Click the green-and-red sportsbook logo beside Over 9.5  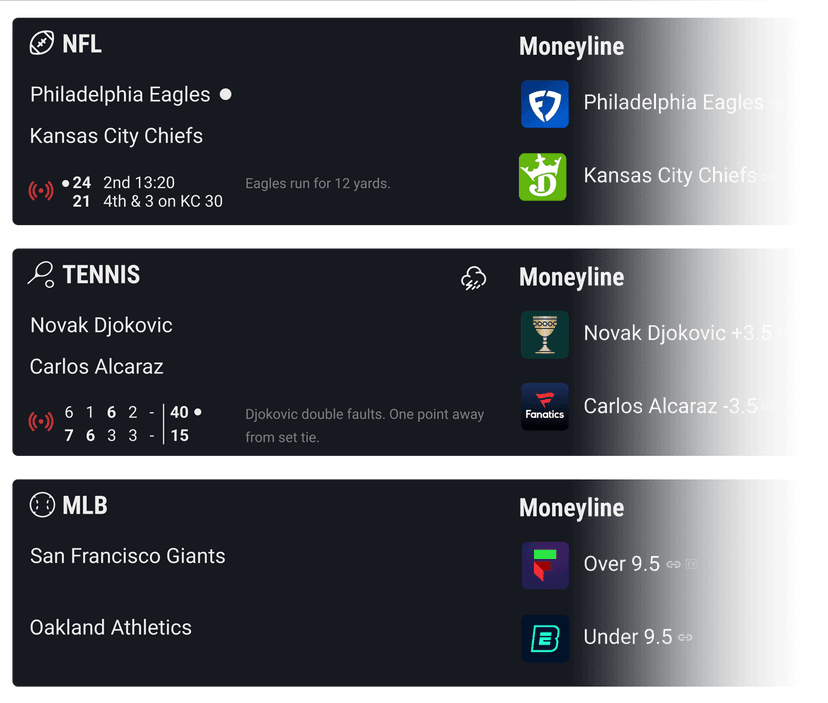[545, 566]
